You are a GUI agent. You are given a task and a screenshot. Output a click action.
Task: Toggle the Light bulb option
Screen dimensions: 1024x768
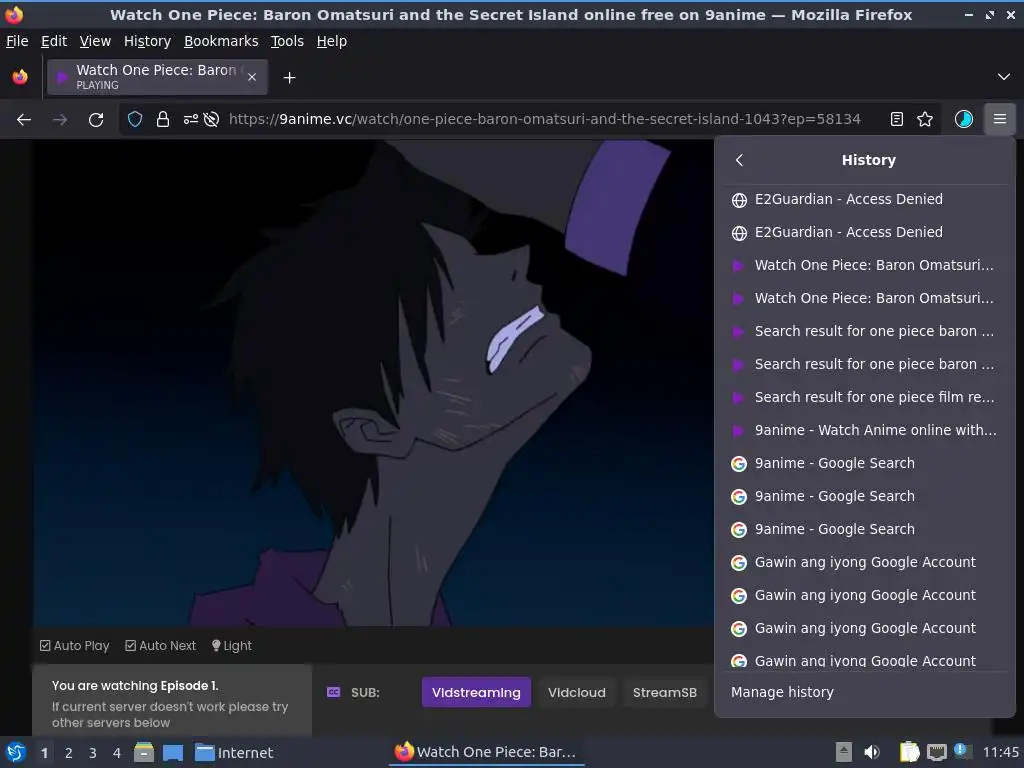click(232, 646)
